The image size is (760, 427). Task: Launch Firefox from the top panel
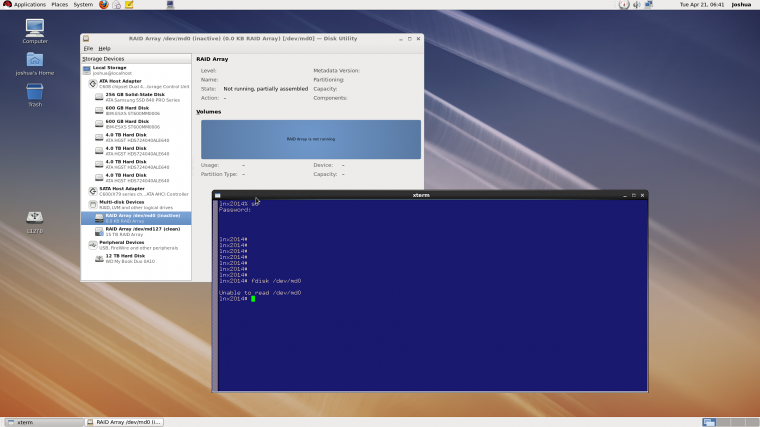pos(103,5)
